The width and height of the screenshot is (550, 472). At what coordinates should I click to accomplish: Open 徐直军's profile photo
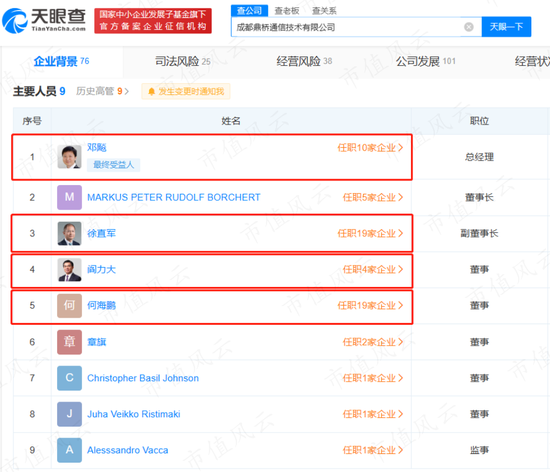69,233
